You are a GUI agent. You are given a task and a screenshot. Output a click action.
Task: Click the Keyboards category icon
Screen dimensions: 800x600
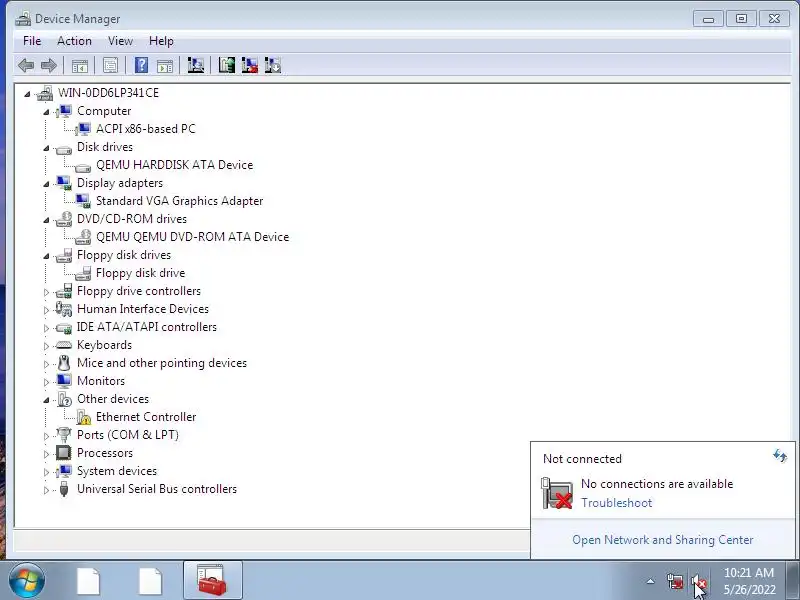point(64,345)
